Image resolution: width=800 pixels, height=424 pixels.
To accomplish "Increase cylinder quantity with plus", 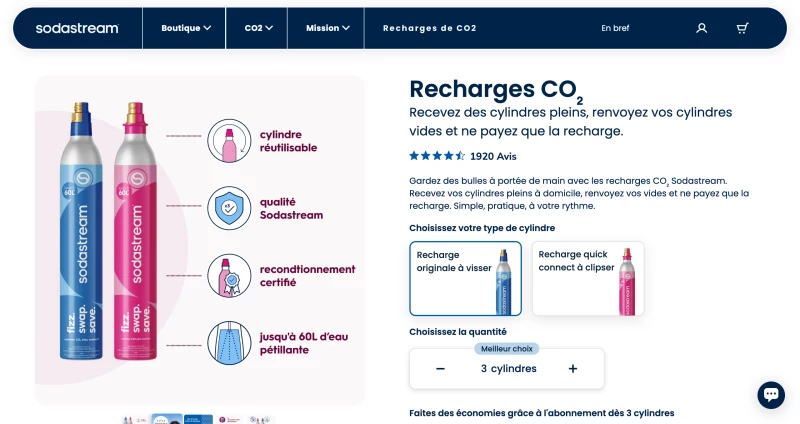I will click(x=573, y=368).
